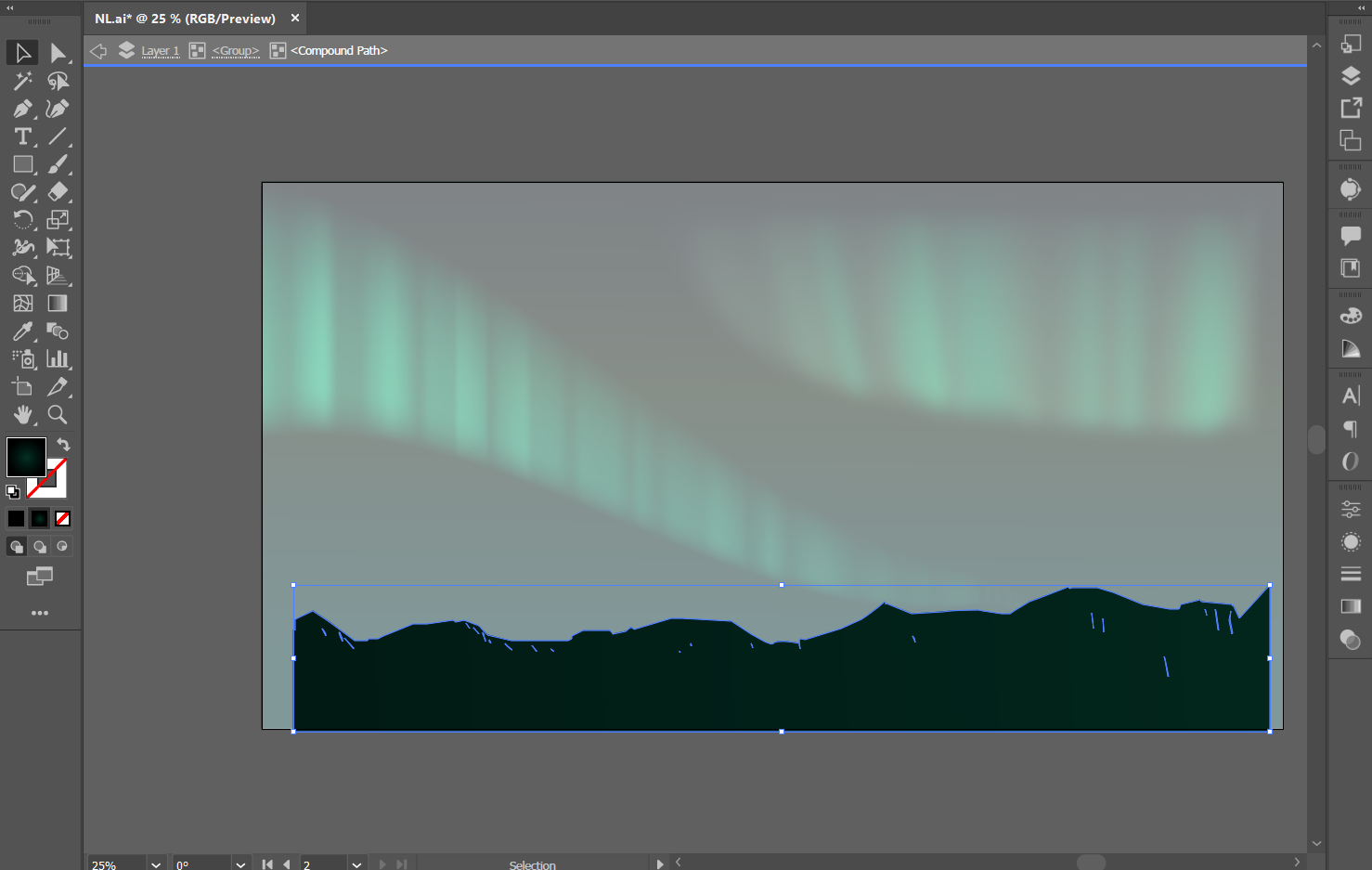Go to the <Group> breadcrumb
Screen dimensions: 1372x870
click(236, 51)
